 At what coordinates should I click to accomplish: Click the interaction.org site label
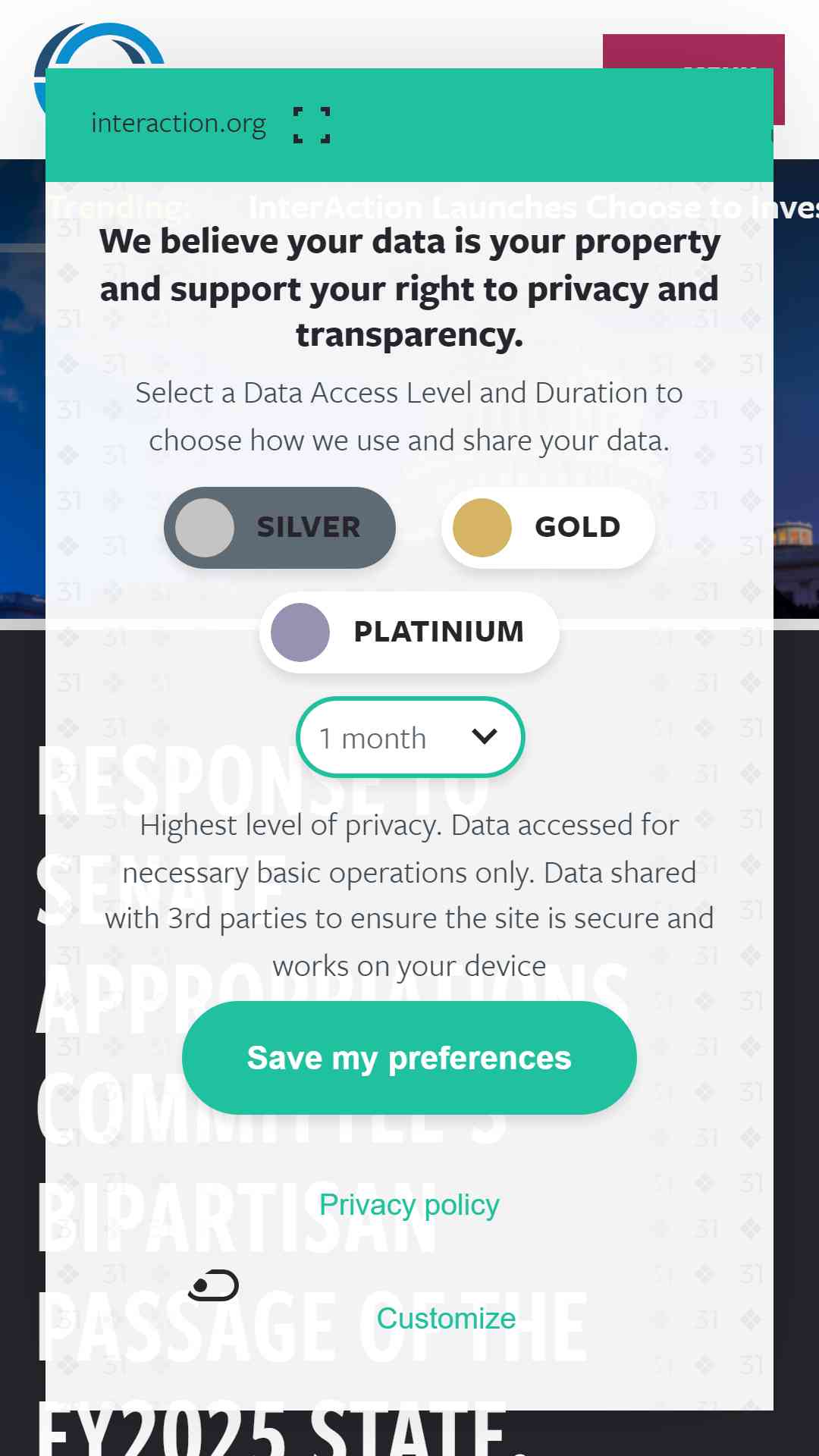(179, 124)
